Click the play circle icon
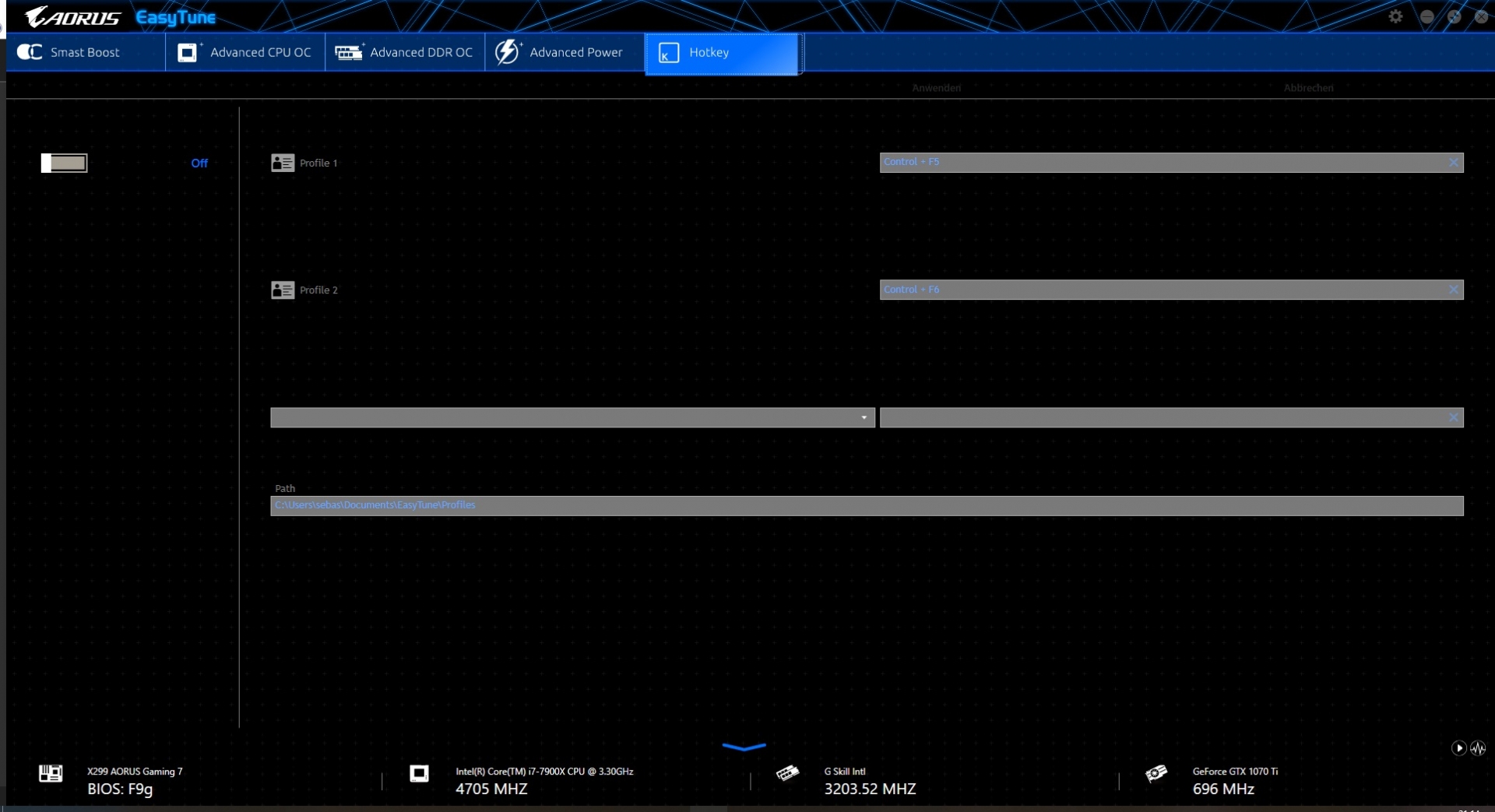Image resolution: width=1495 pixels, height=812 pixels. 1459,748
